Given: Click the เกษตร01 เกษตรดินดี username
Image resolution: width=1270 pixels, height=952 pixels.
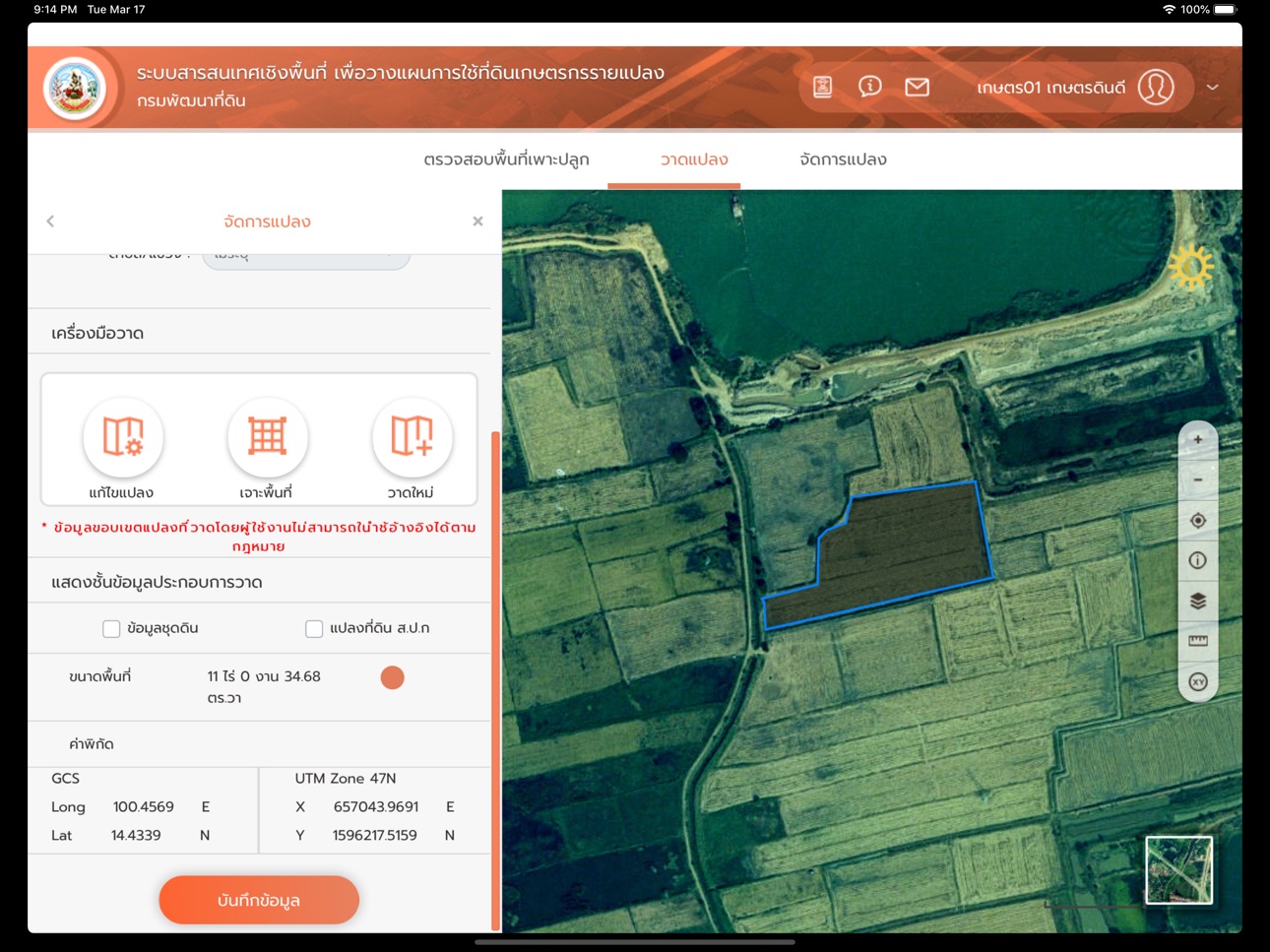Looking at the screenshot, I should pos(1050,88).
